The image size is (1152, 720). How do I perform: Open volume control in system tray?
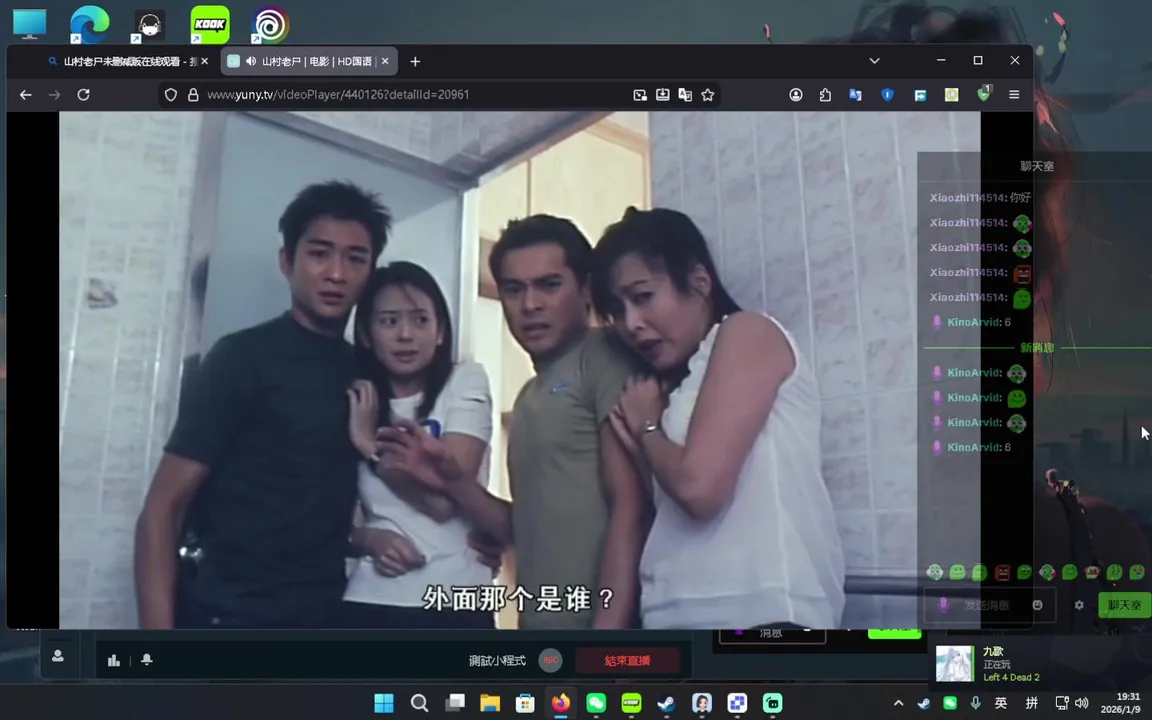point(1081,703)
